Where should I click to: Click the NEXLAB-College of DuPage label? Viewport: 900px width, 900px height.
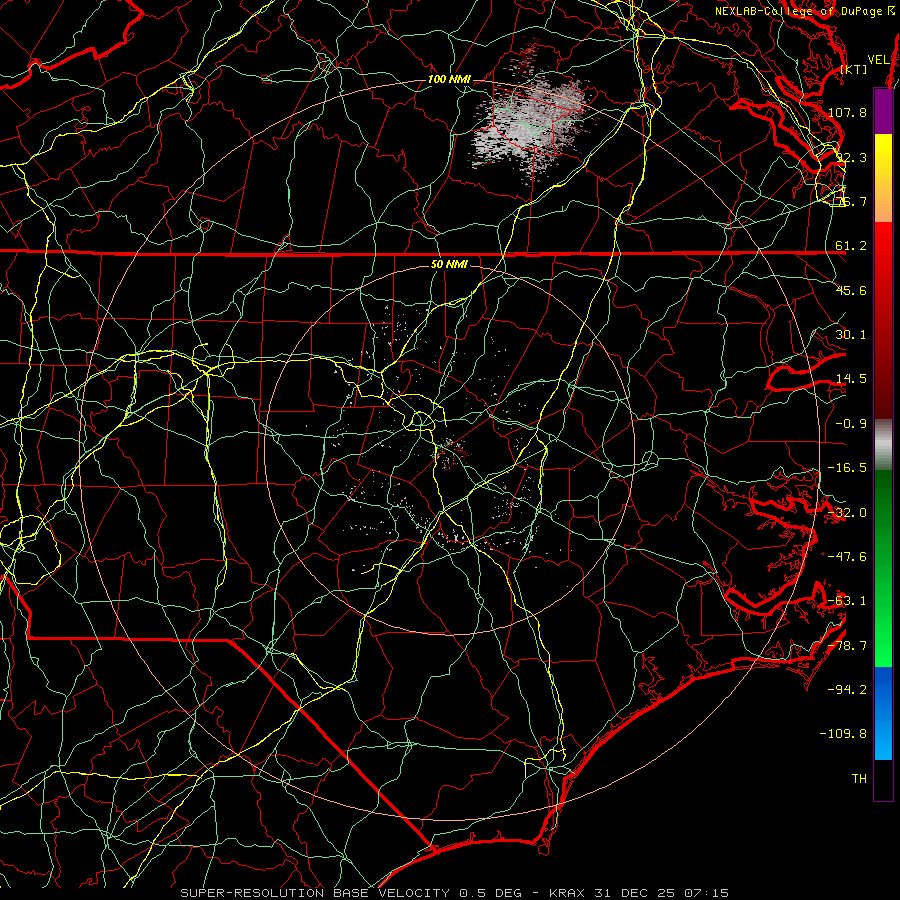[x=805, y=11]
